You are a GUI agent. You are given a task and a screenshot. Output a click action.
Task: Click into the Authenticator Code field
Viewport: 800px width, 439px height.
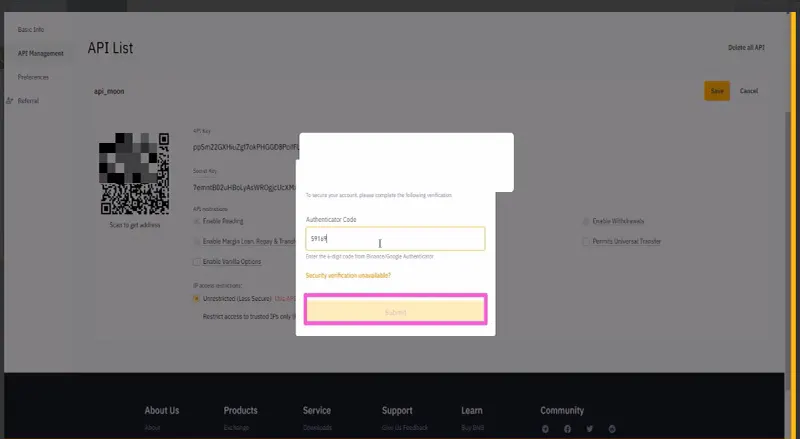395,238
